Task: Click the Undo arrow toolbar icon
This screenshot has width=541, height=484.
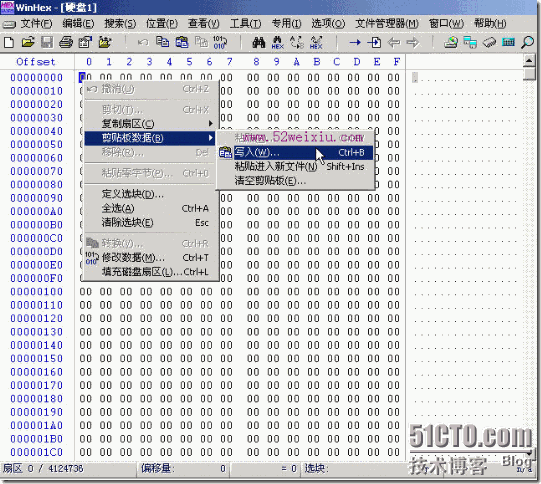Action: click(x=143, y=42)
